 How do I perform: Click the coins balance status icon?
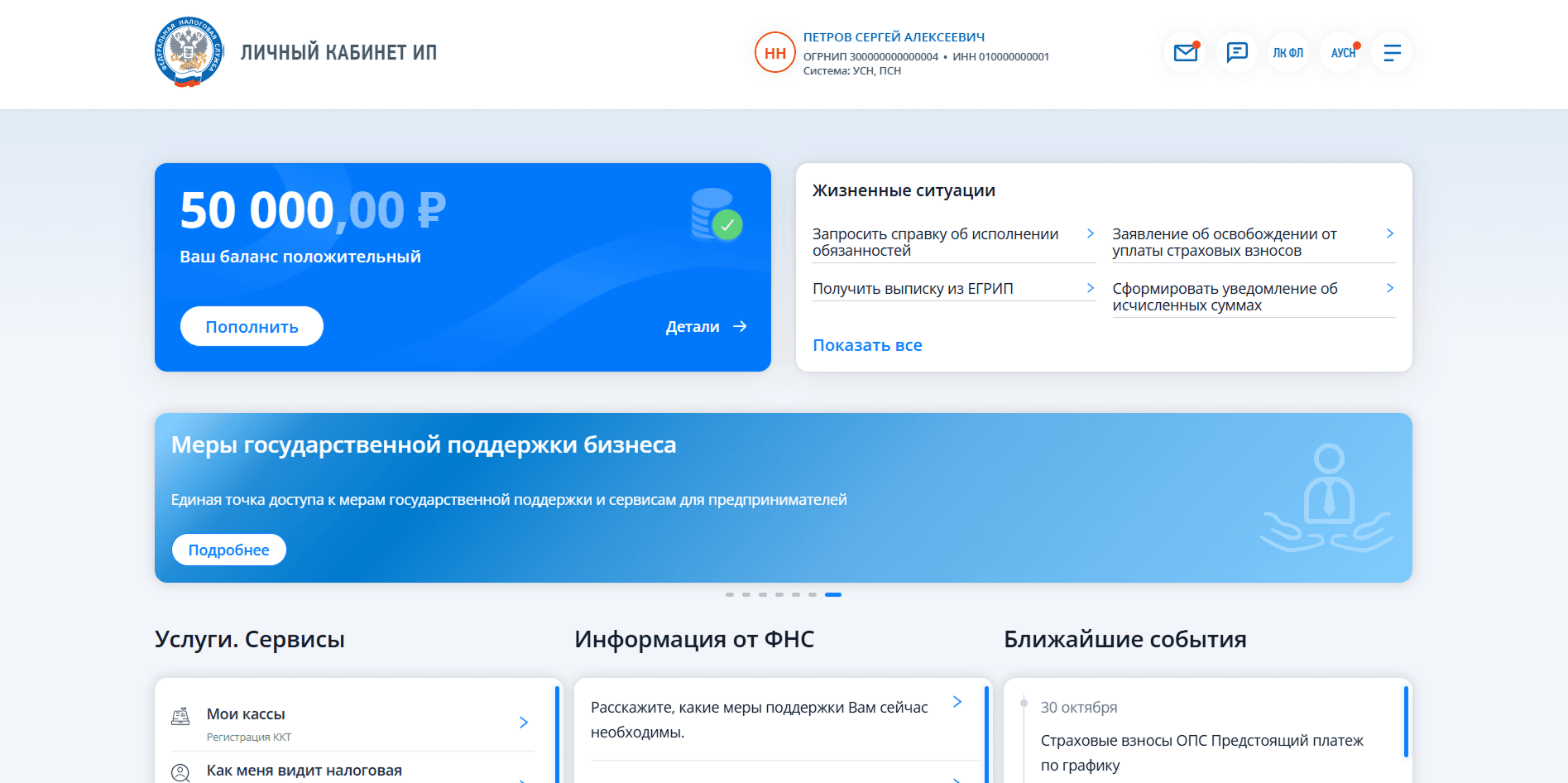[x=717, y=214]
